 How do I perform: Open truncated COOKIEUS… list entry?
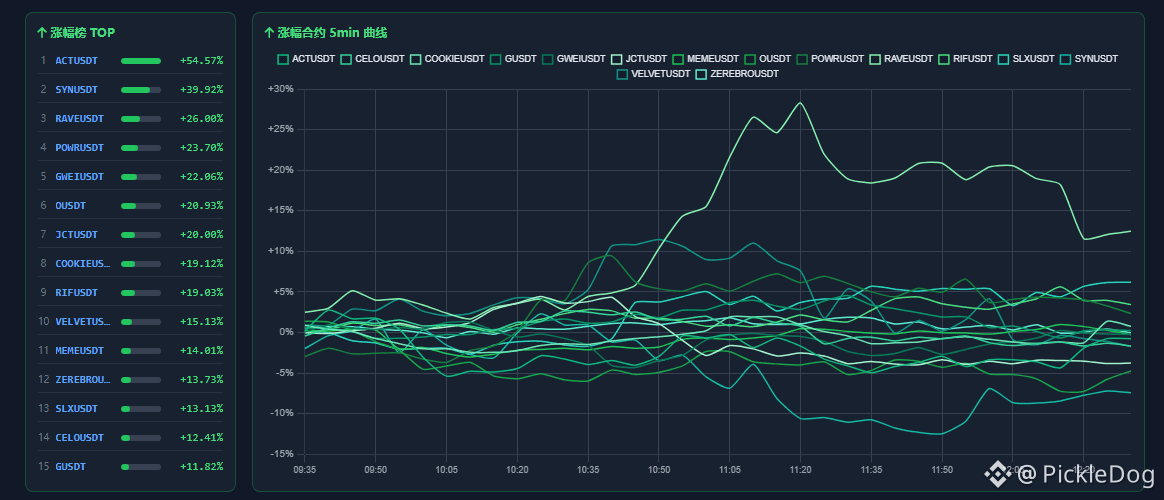[x=82, y=263]
